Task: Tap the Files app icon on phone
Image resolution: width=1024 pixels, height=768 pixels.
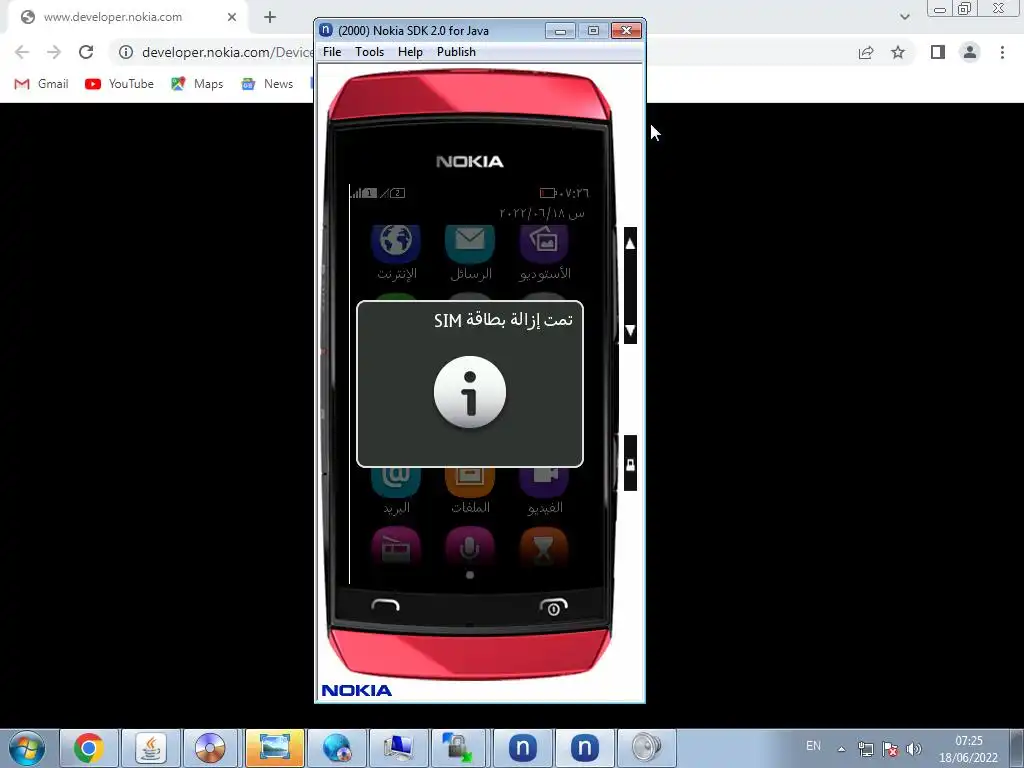Action: (470, 482)
